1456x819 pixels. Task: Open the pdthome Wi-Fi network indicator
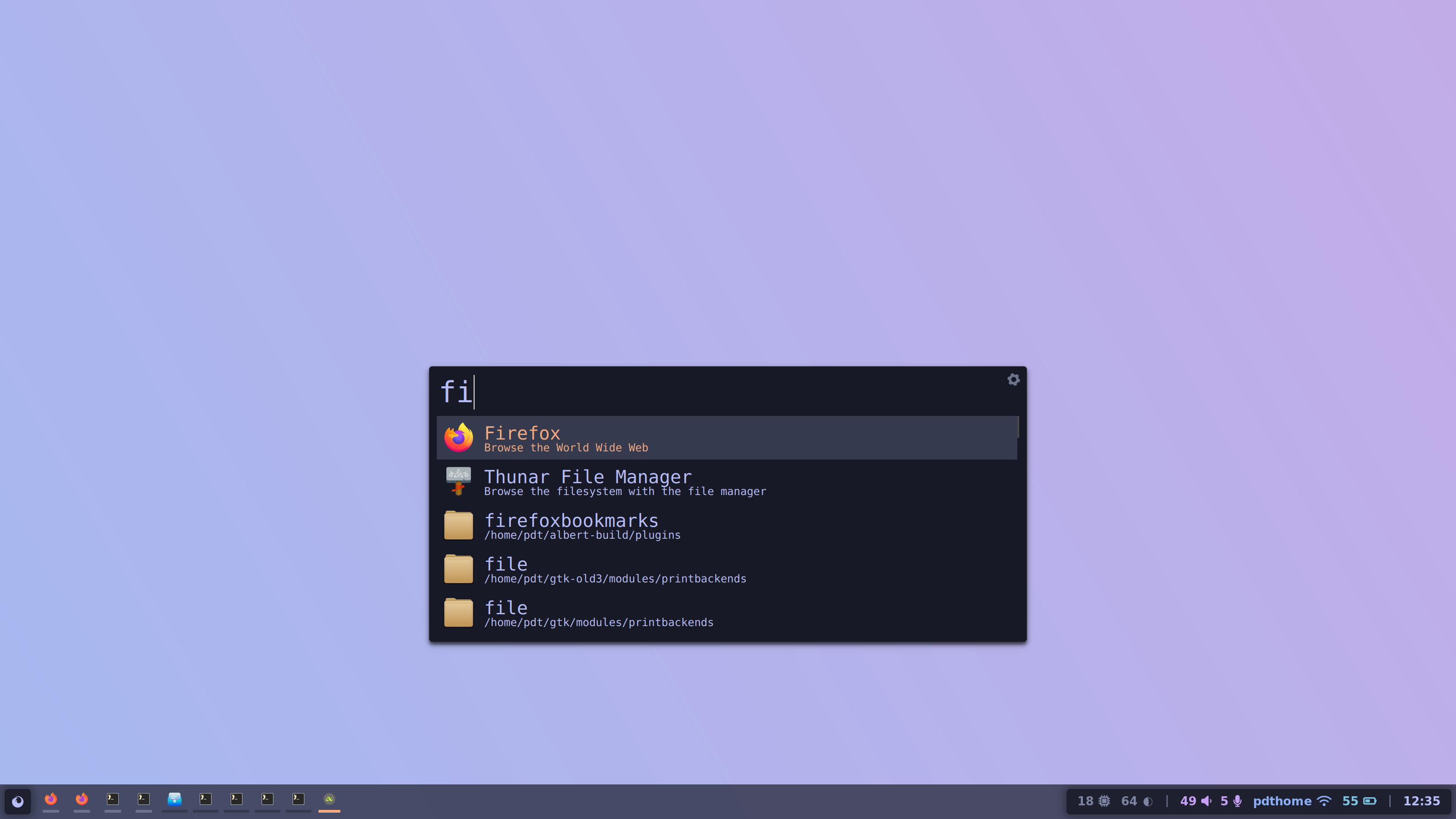coord(1292,801)
